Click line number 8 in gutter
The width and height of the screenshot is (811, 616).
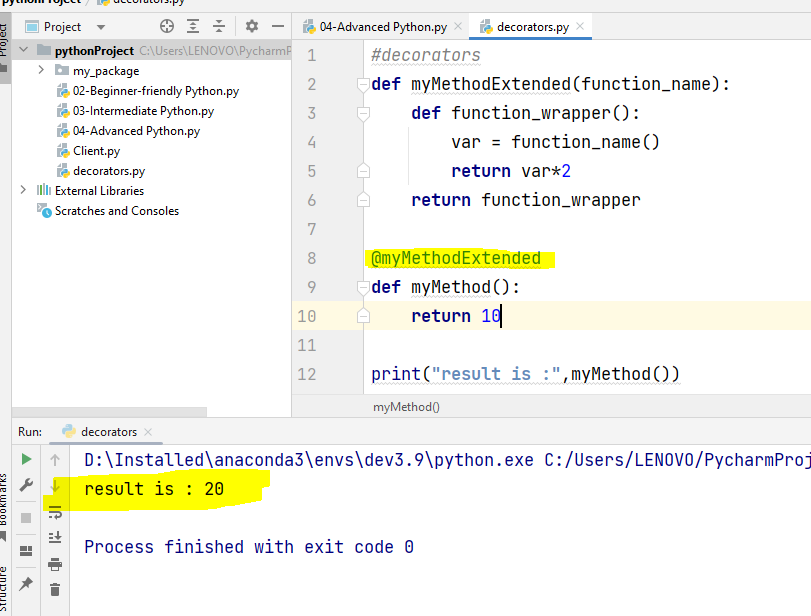tap(311, 258)
